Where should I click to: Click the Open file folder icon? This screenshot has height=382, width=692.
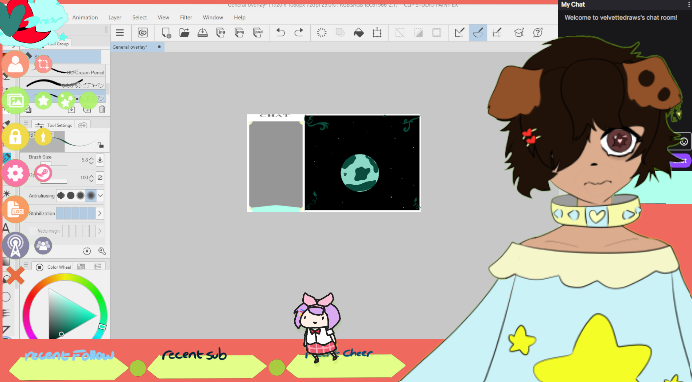[184, 33]
